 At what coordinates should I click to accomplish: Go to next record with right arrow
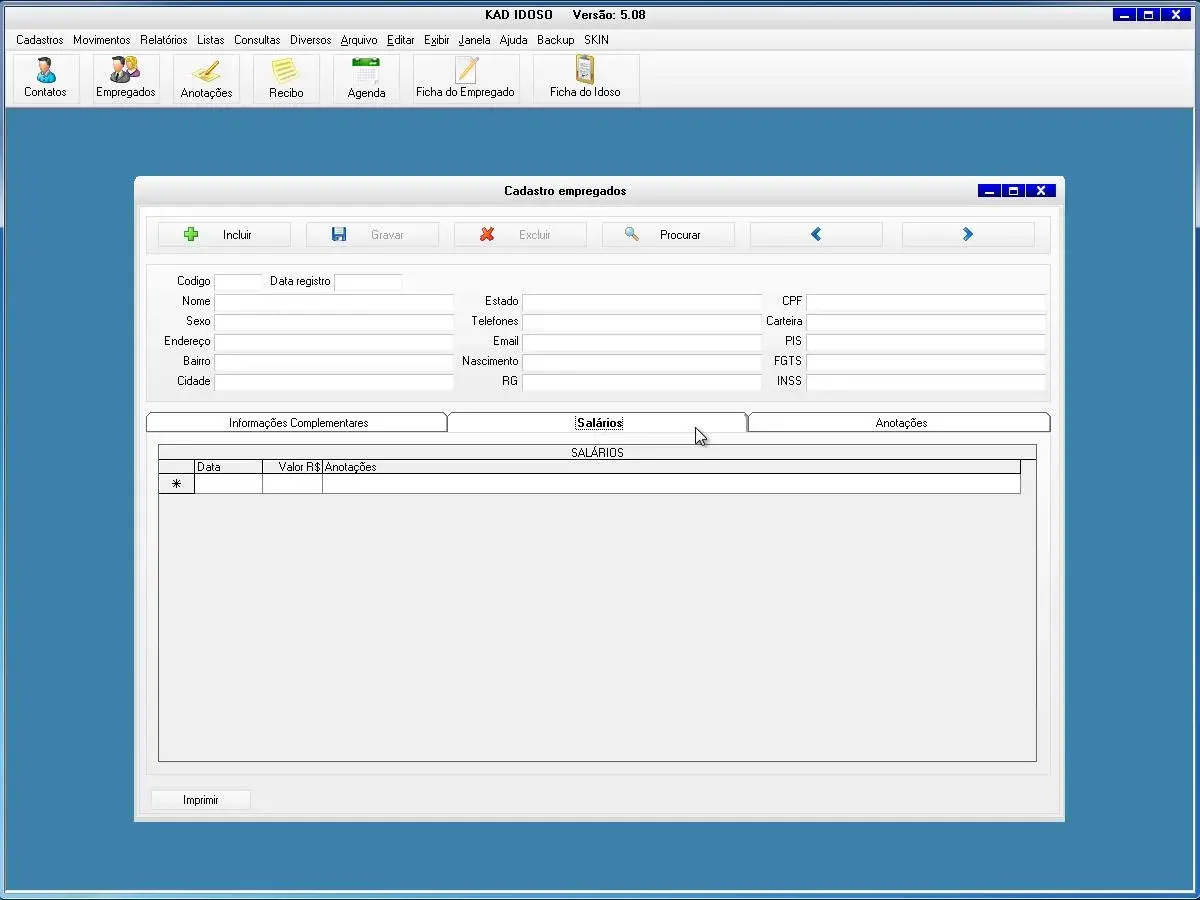[x=967, y=235]
